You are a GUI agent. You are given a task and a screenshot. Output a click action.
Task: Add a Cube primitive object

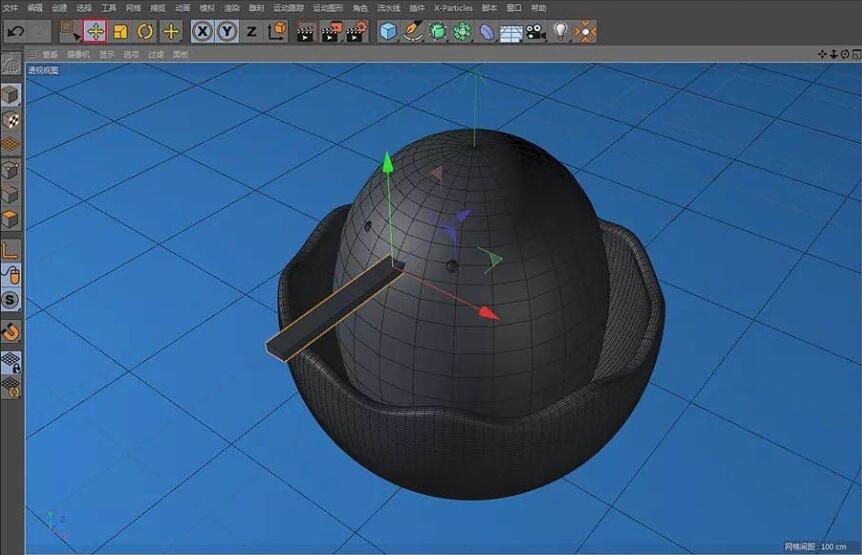click(x=388, y=31)
